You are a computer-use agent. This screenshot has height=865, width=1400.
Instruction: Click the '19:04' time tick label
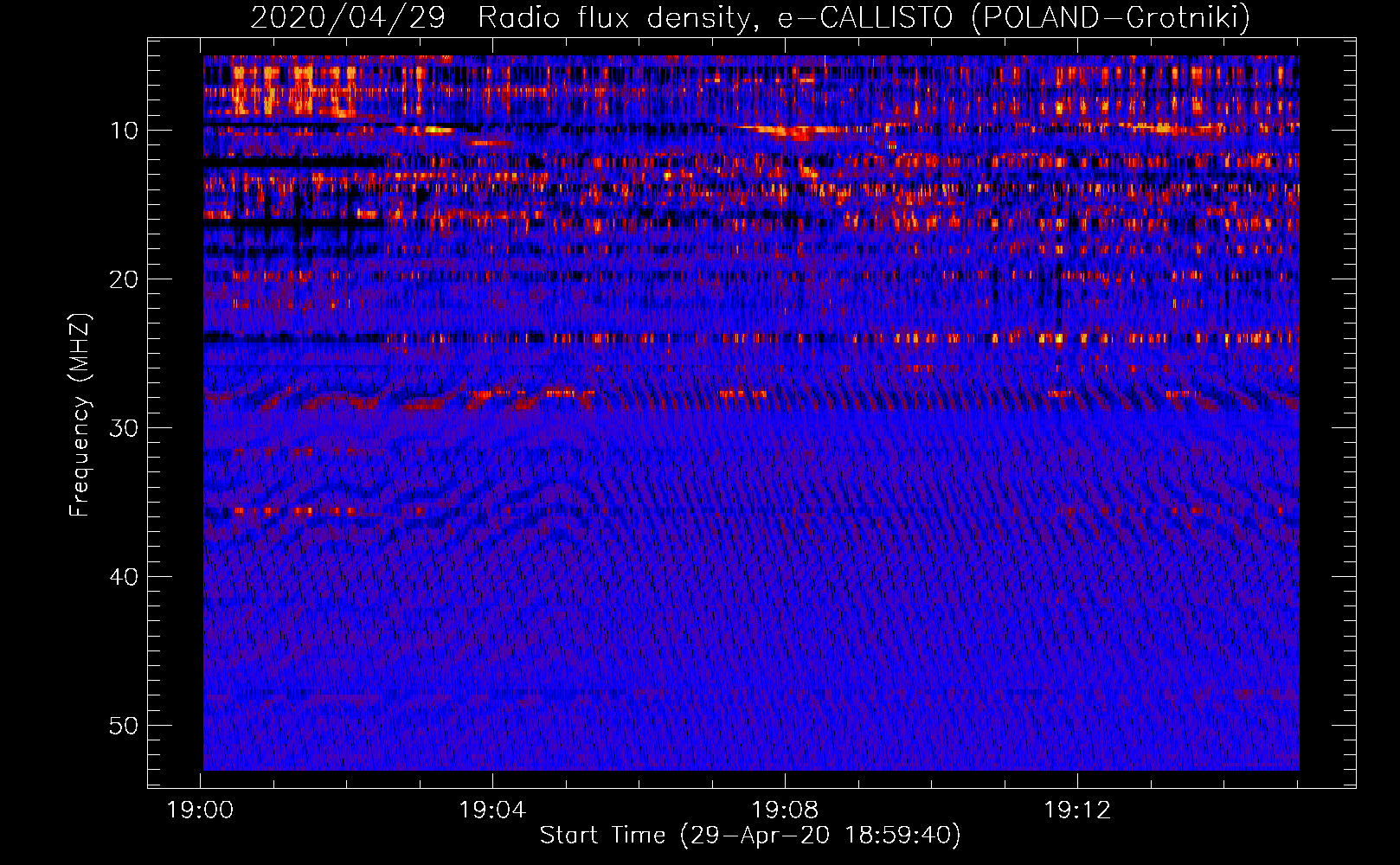click(492, 811)
